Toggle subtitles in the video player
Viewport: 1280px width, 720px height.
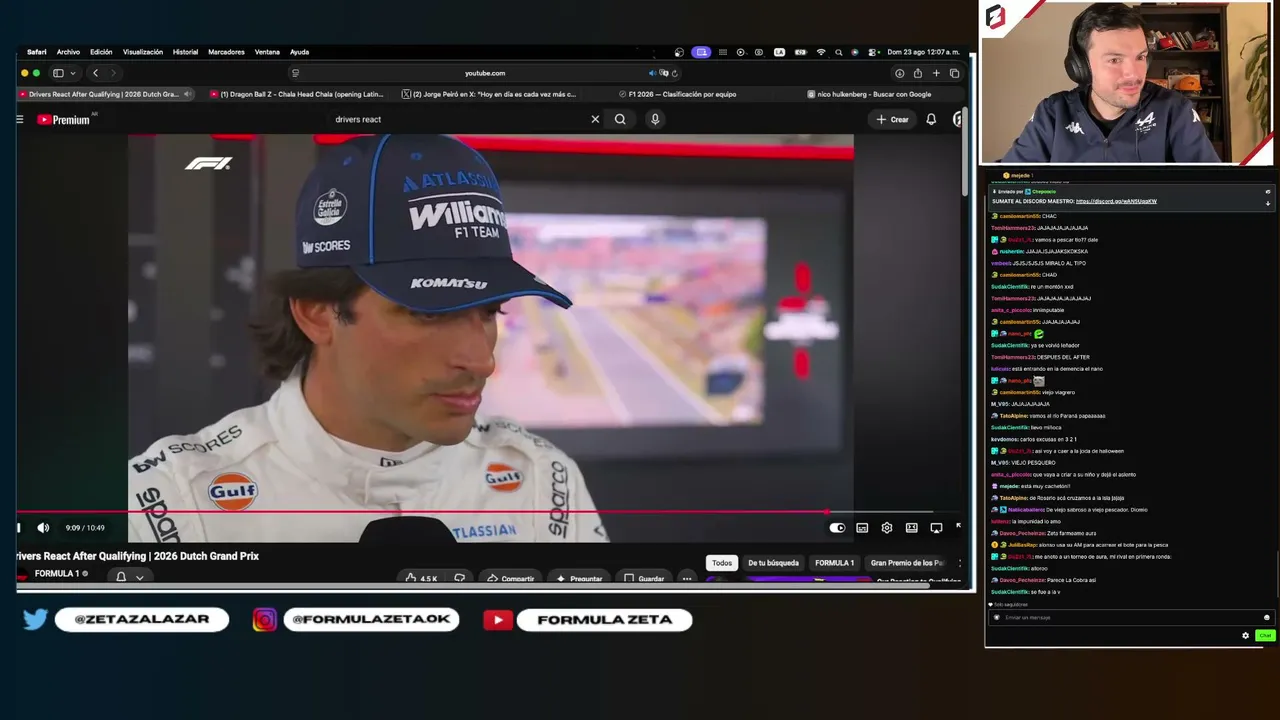click(x=862, y=528)
